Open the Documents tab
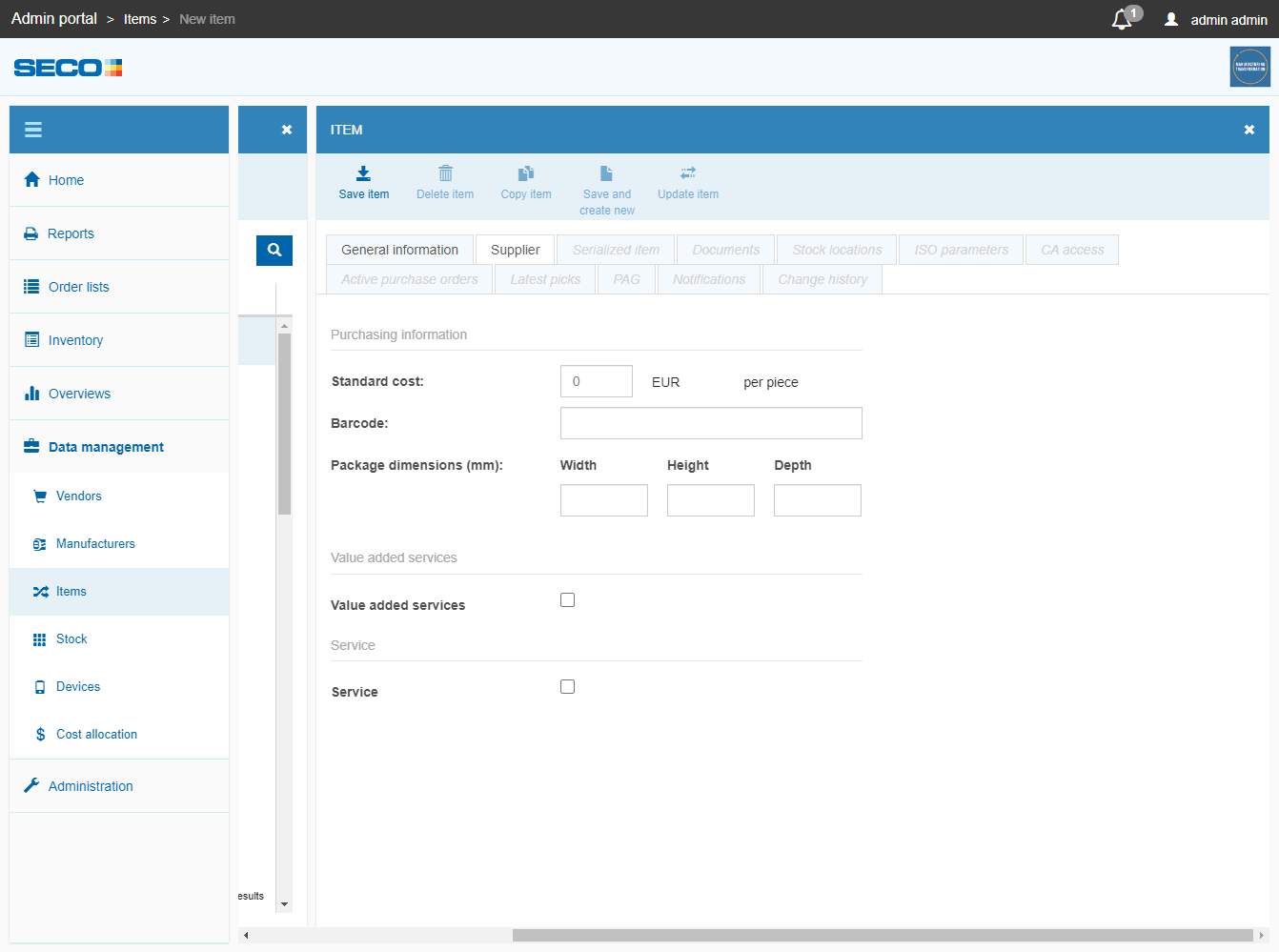Image resolution: width=1279 pixels, height=952 pixels. tap(726, 250)
